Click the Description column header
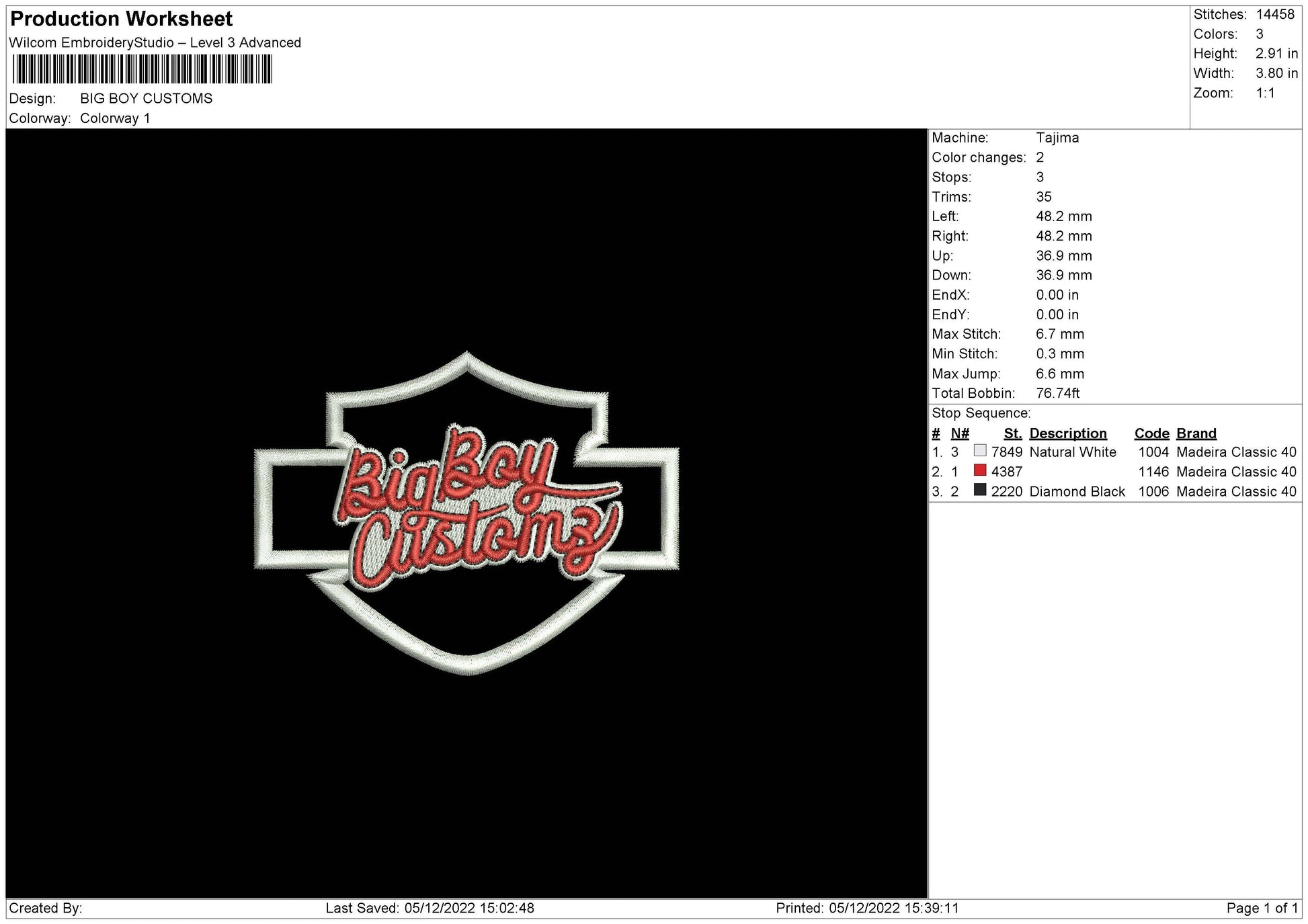Screen dimensions: 1308x924 (1069, 433)
